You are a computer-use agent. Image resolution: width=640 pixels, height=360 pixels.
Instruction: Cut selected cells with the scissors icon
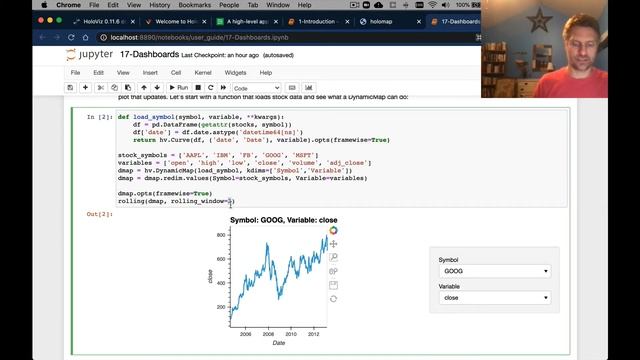(100, 88)
